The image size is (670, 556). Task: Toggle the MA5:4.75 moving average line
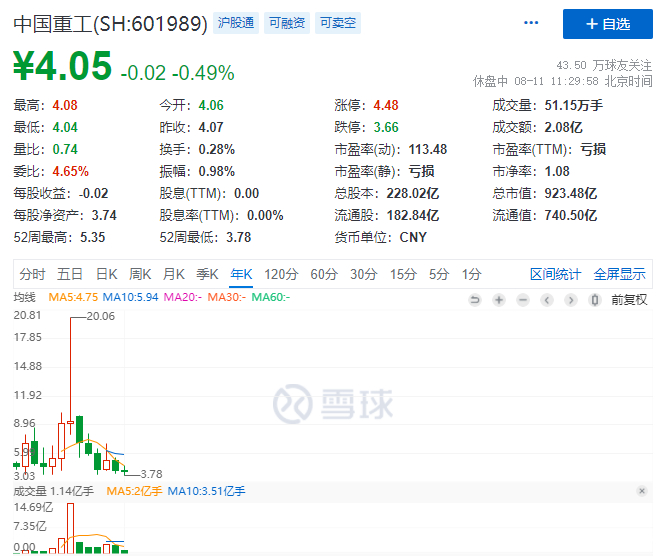tap(73, 297)
